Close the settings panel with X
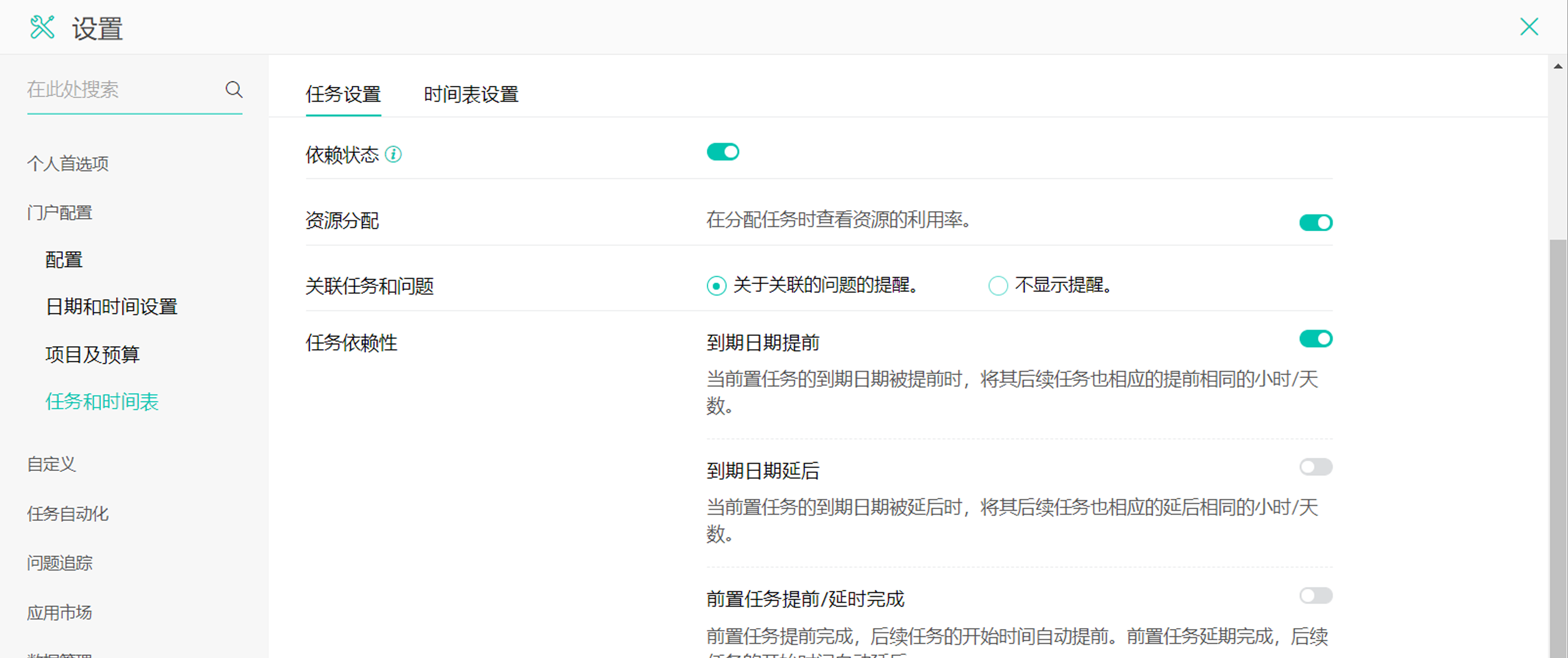 point(1528,27)
